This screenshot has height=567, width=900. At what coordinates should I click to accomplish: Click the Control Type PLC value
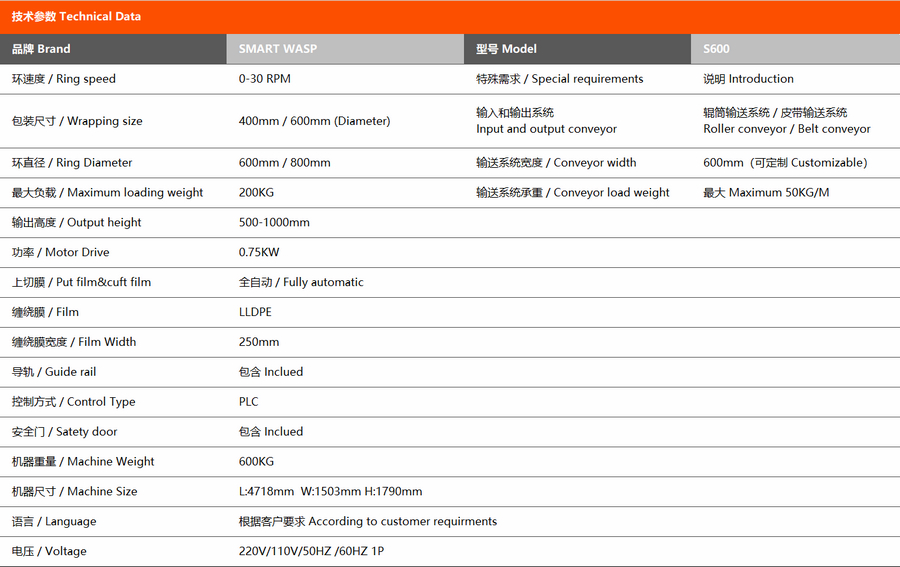click(x=248, y=402)
